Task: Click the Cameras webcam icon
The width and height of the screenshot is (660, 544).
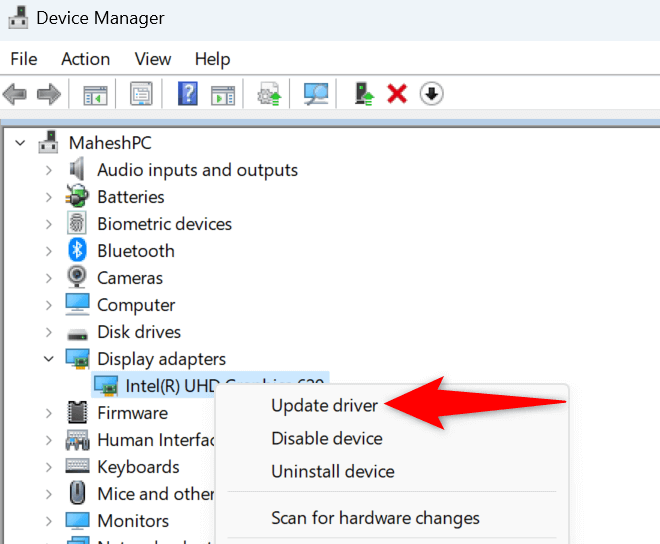Action: [77, 277]
